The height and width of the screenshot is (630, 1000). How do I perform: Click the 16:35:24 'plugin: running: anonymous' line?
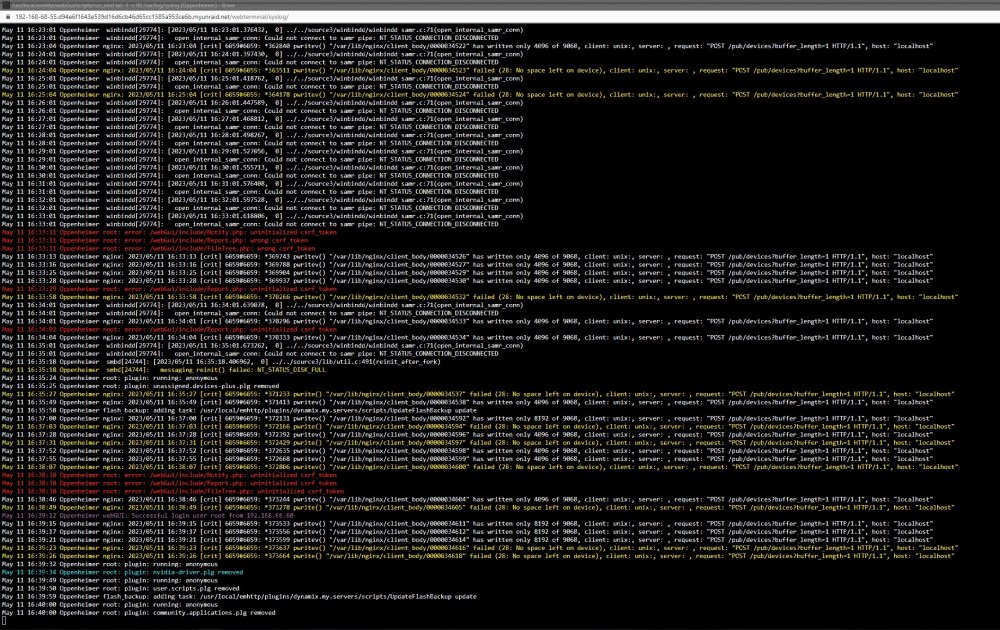(x=110, y=377)
